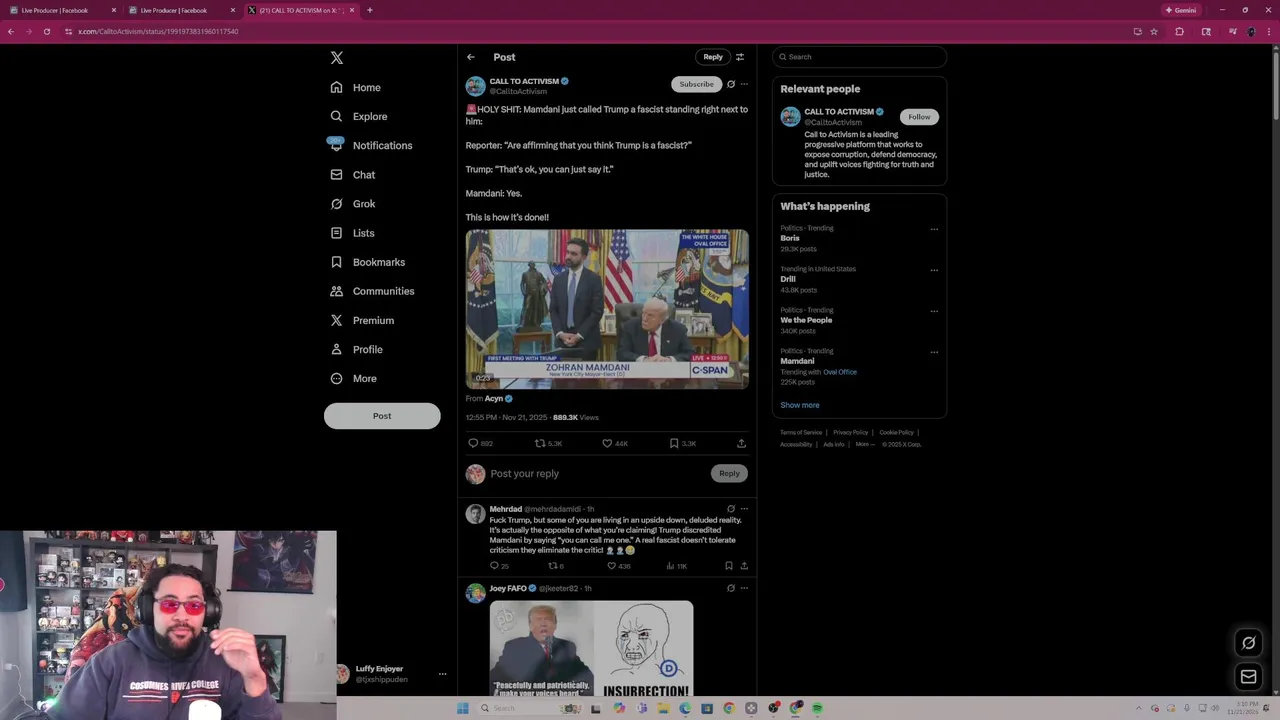Open reply sort filter icon in header
The width and height of the screenshot is (1280, 720).
740,57
